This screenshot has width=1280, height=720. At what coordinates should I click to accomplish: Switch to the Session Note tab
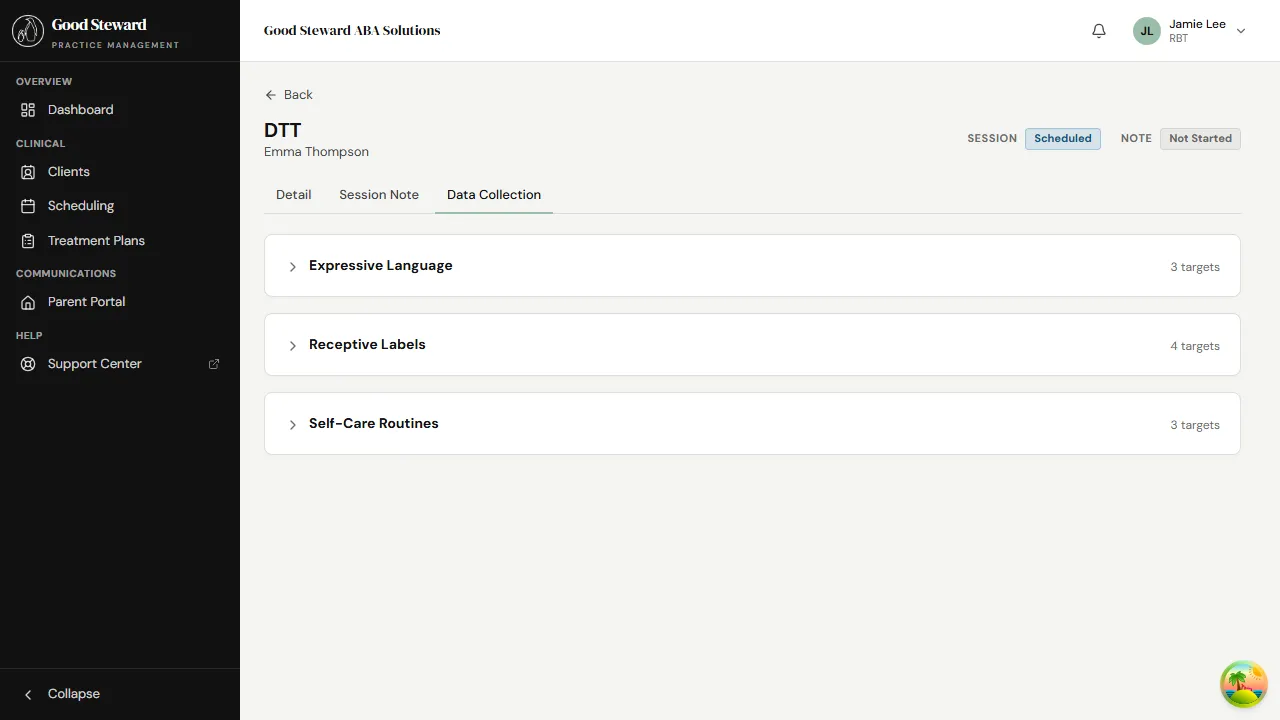379,195
